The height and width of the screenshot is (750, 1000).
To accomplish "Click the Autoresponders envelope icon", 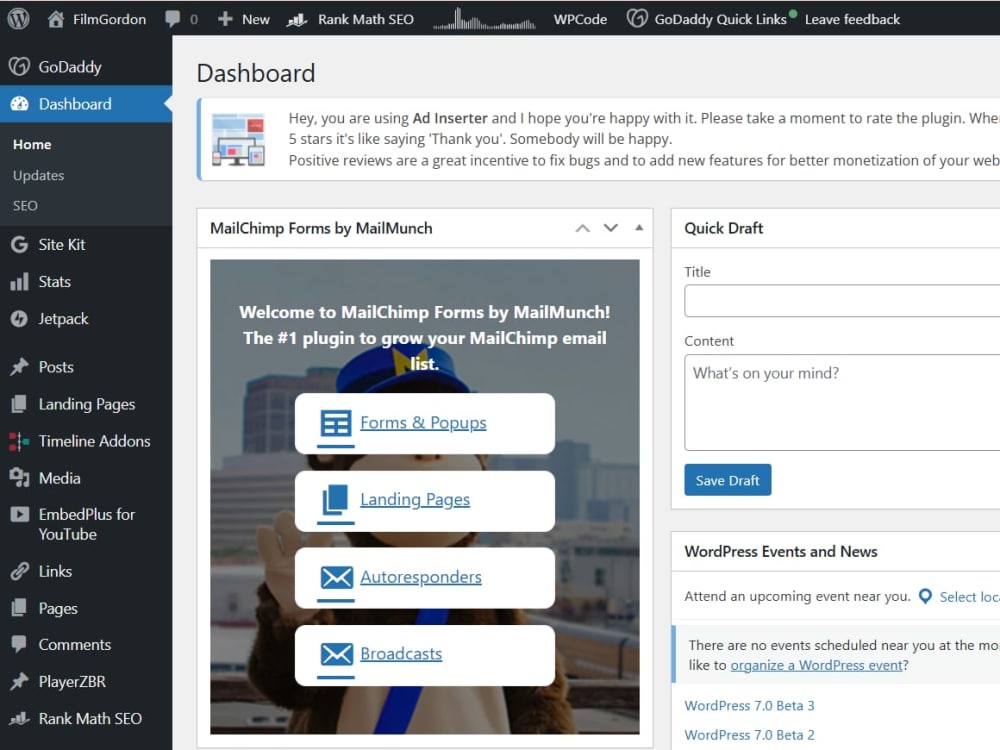I will click(336, 578).
